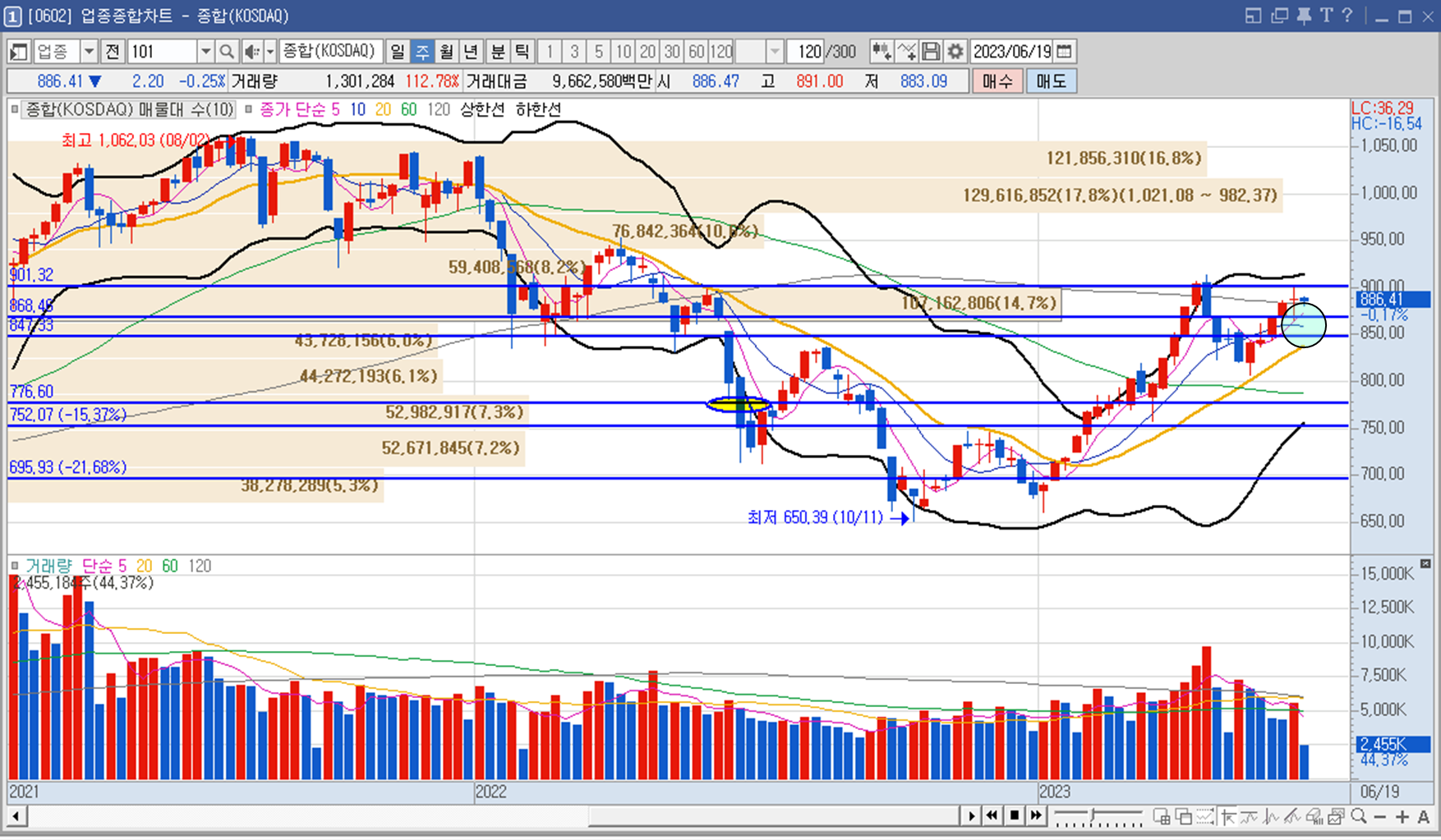Switch to the 틱 tick chart

523,52
